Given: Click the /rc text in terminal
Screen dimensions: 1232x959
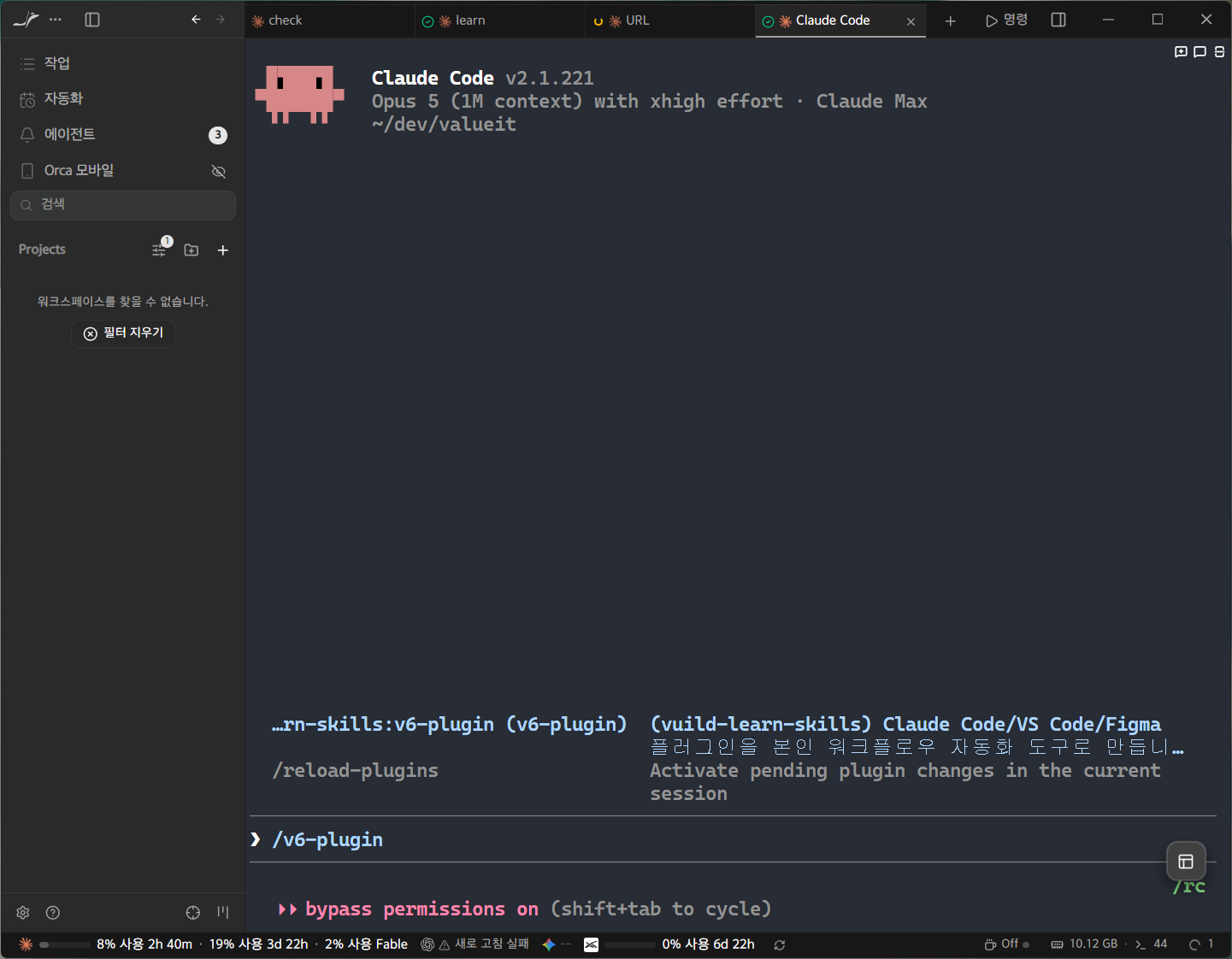Looking at the screenshot, I should [x=1189, y=887].
